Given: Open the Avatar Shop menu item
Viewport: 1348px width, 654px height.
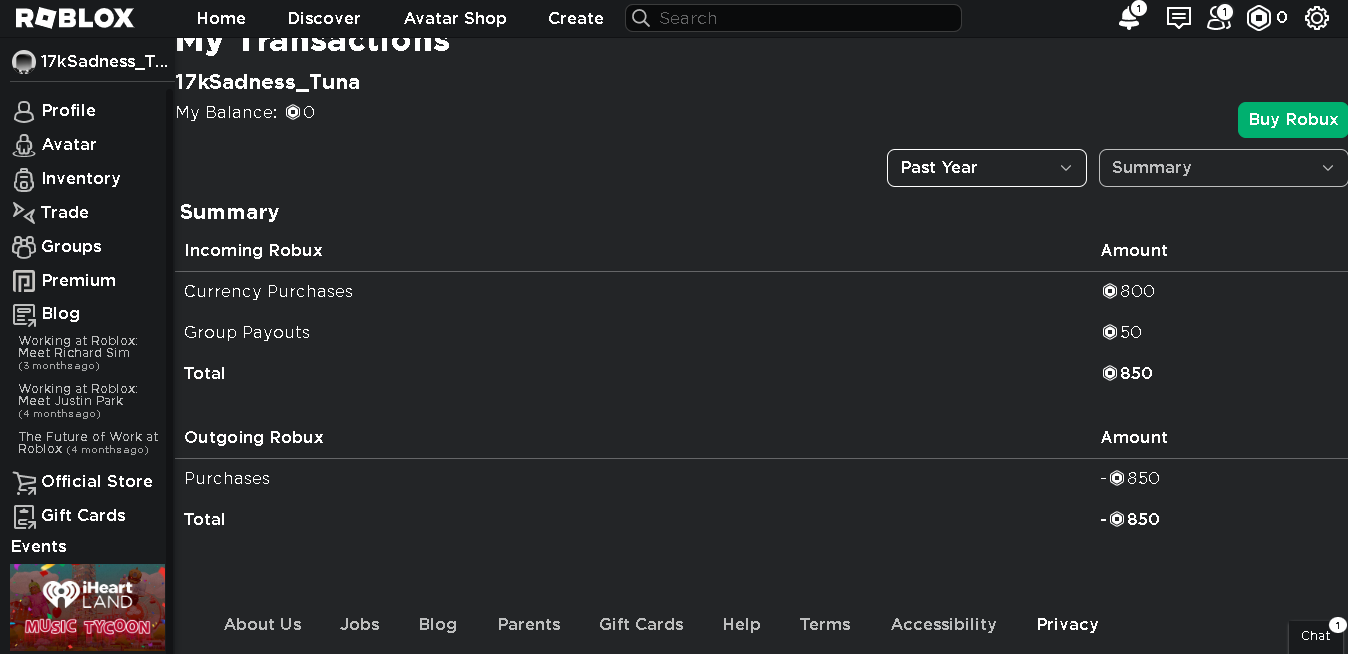Looking at the screenshot, I should pyautogui.click(x=455, y=18).
